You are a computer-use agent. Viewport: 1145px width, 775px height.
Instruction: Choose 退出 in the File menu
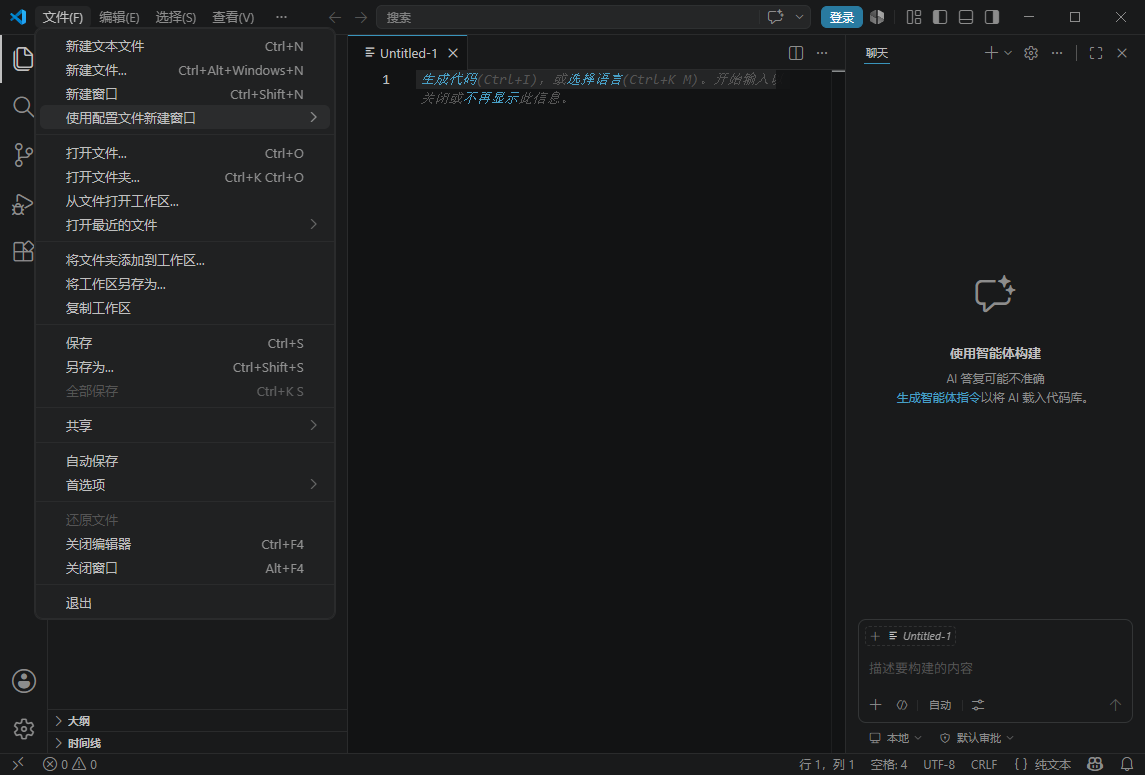click(185, 603)
